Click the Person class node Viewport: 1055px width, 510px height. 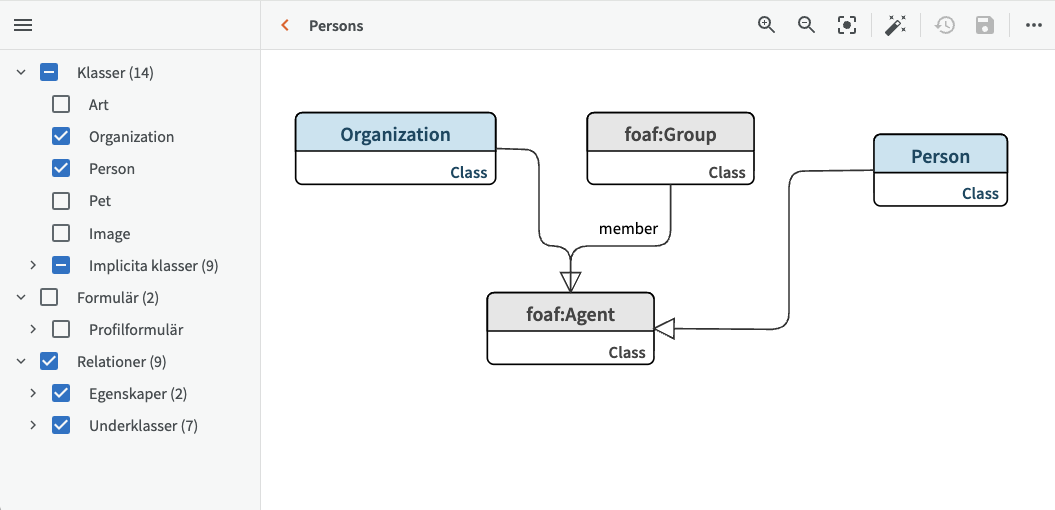[x=940, y=157]
